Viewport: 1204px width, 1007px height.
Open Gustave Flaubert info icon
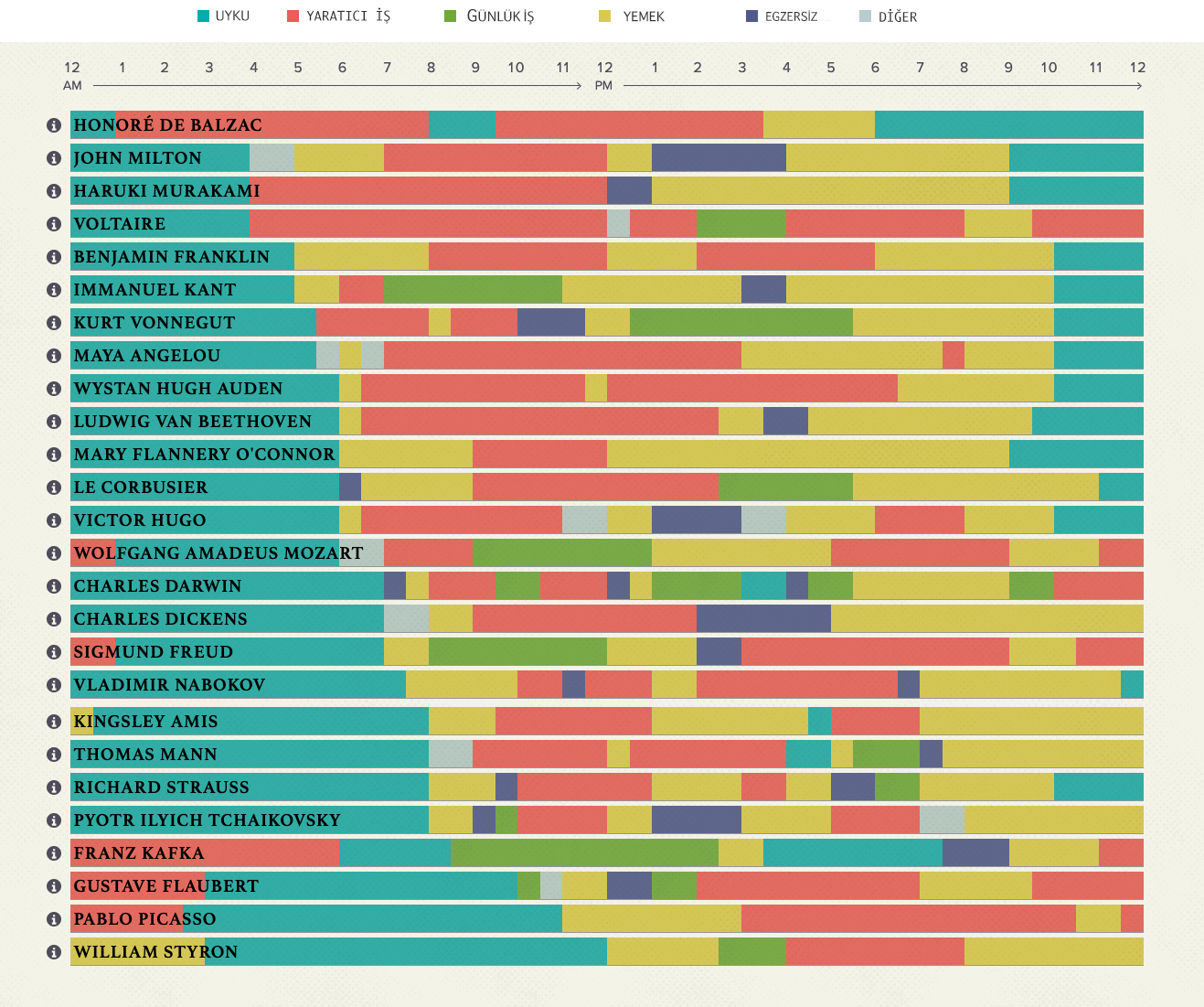54,886
